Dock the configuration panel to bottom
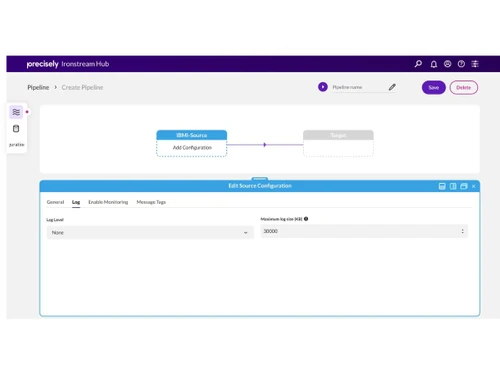 pos(442,186)
